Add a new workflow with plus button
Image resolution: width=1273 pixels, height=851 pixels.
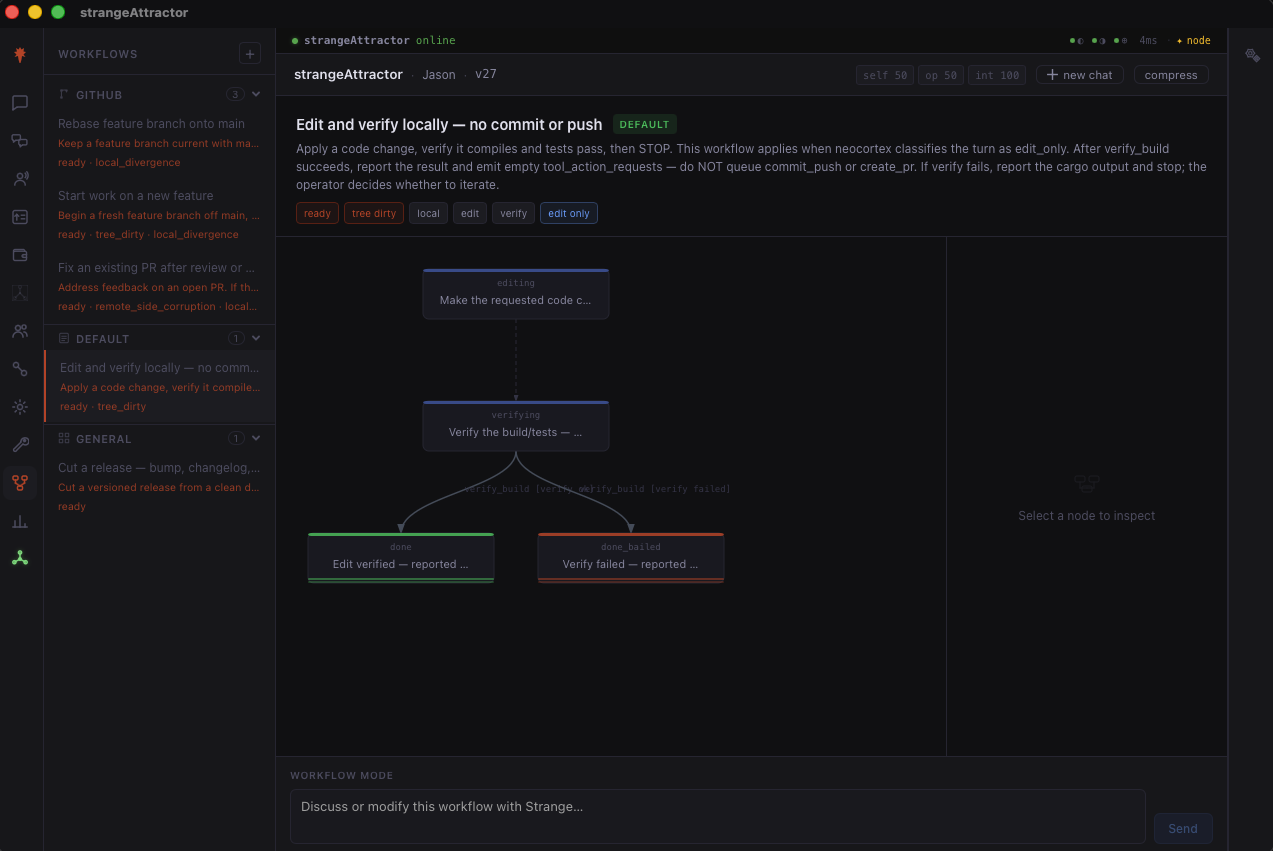250,54
